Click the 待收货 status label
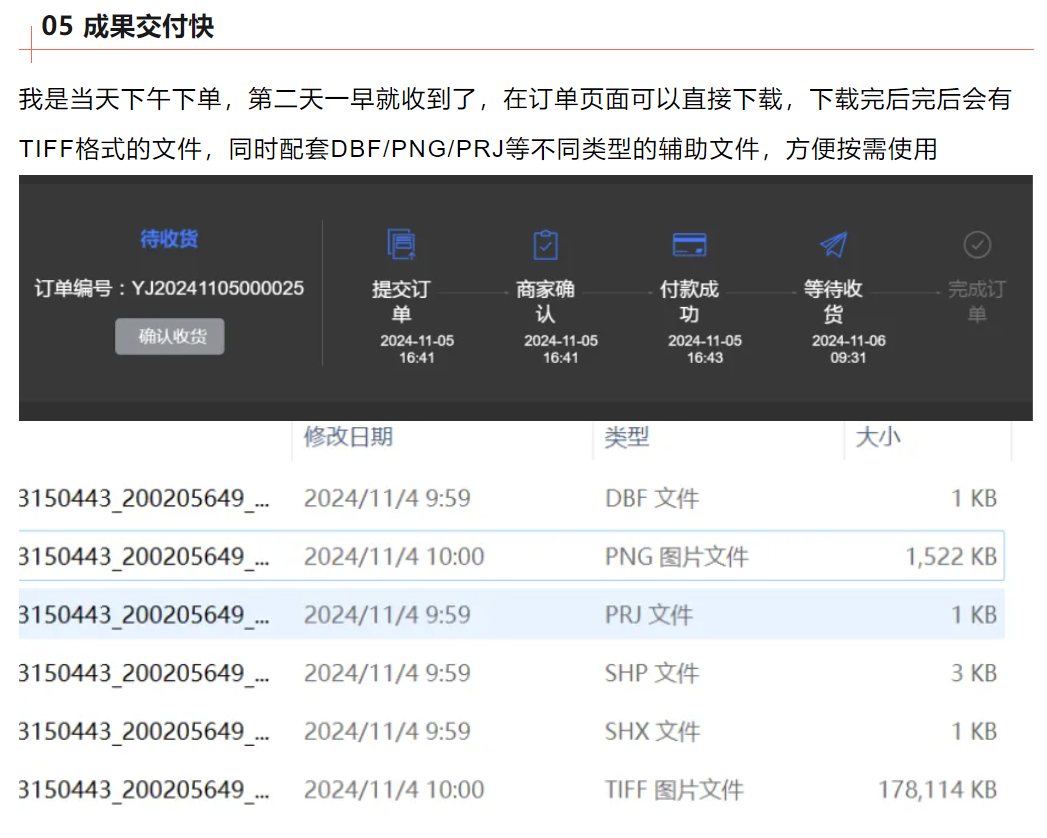This screenshot has width=1047, height=838. click(x=169, y=239)
